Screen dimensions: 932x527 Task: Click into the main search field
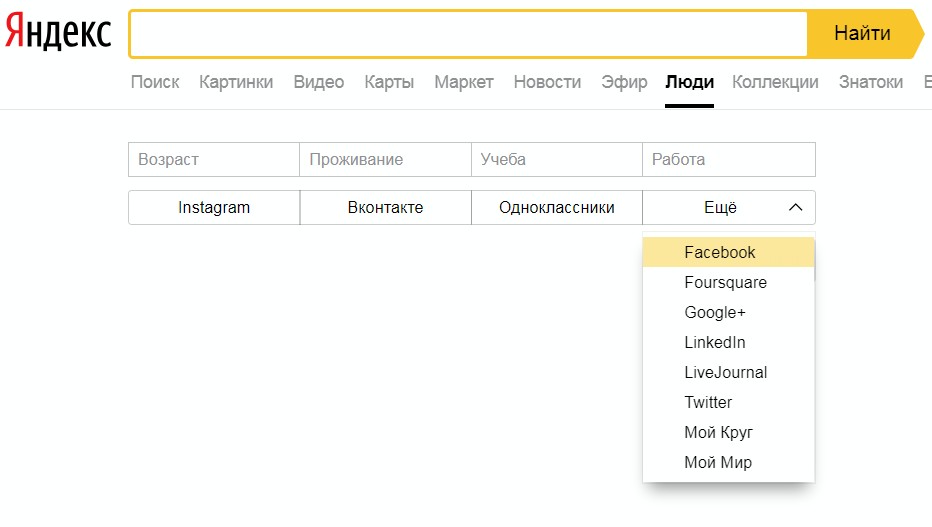(x=468, y=34)
